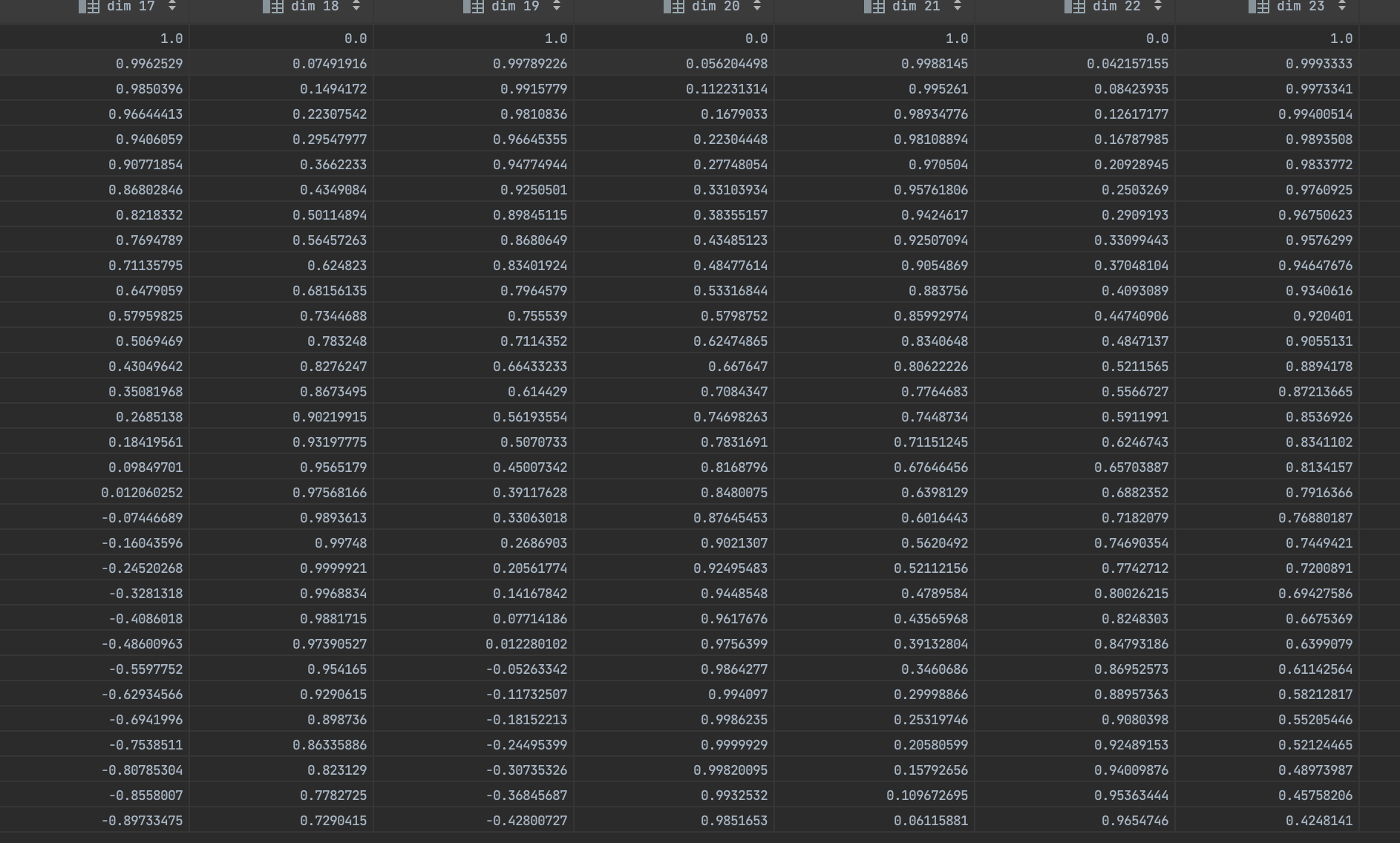Select the table icon next to dim 19
1400x843 pixels.
(474, 7)
